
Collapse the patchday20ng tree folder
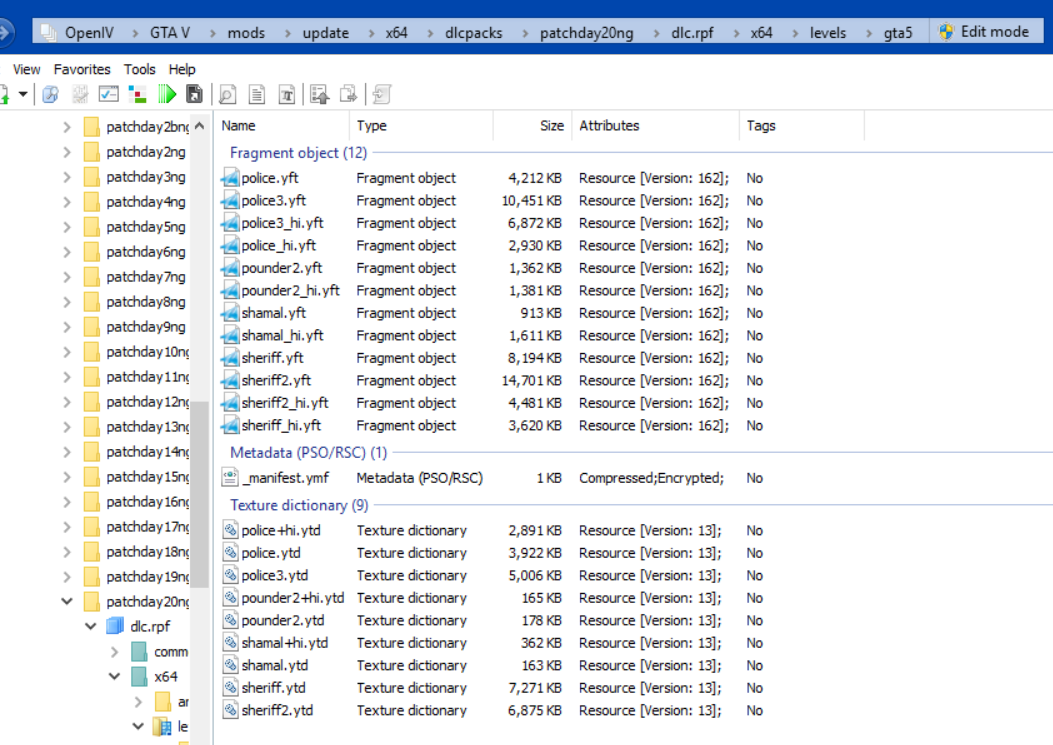point(67,602)
